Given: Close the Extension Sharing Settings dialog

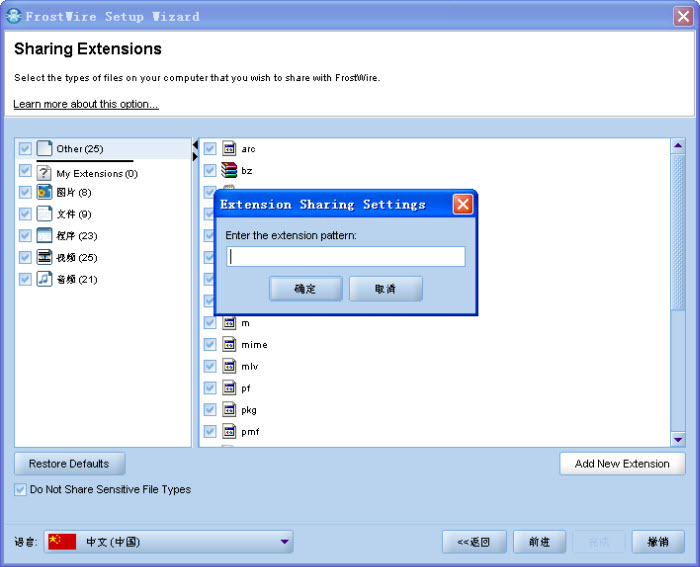Looking at the screenshot, I should pos(463,204).
